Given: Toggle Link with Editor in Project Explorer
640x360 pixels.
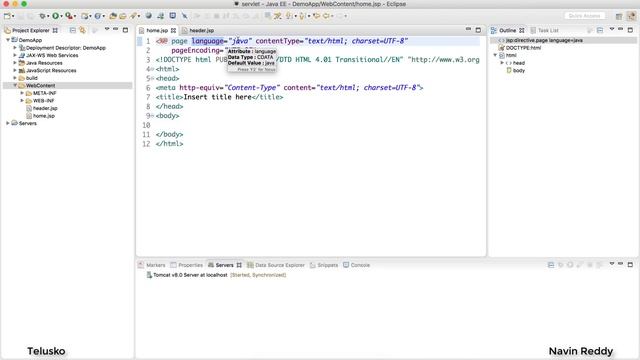Looking at the screenshot, I should point(82,30).
